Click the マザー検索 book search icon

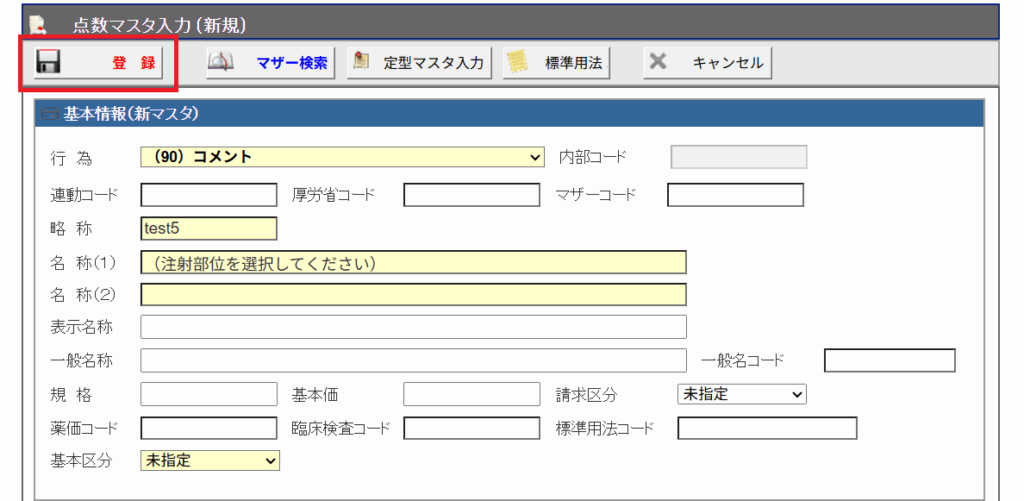point(220,62)
